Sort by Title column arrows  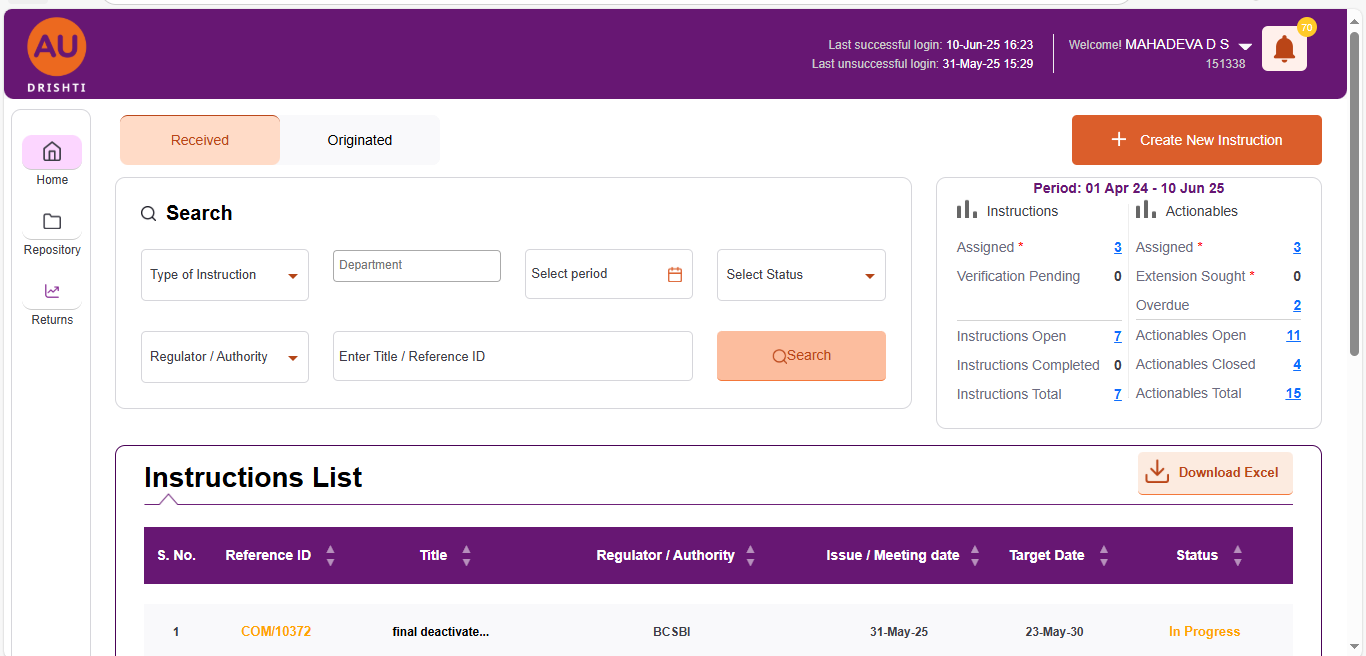(466, 556)
